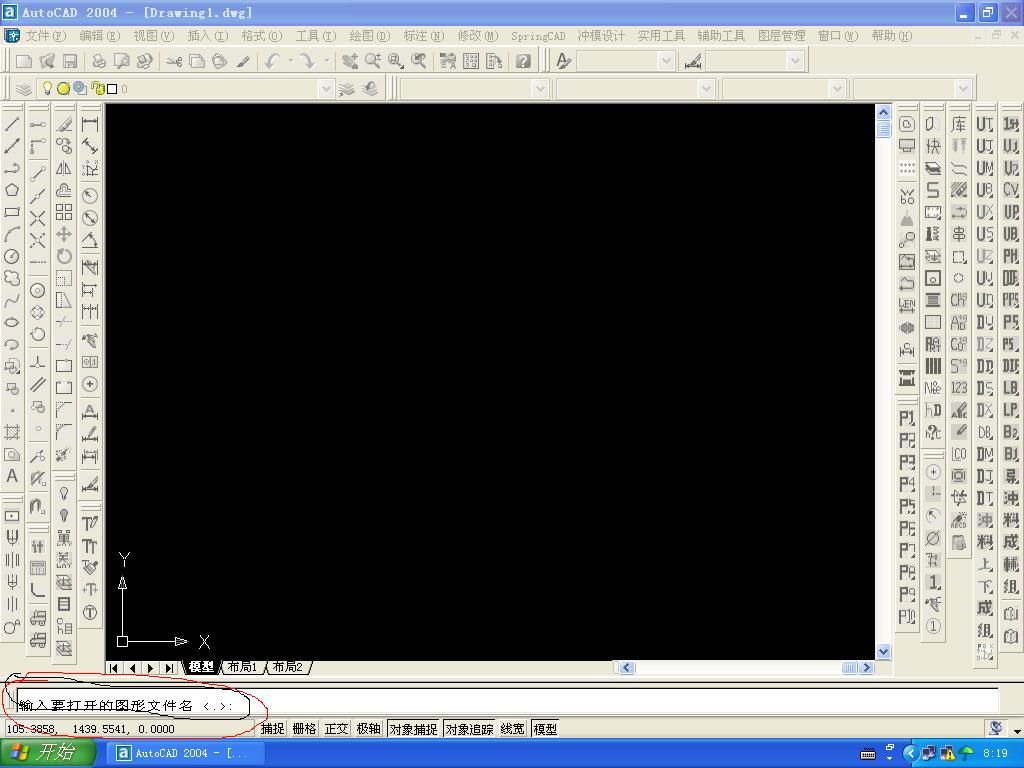Screen dimensions: 1024x768
Task: Toggle 线宽 lineweight display in status bar
Action: pos(513,729)
